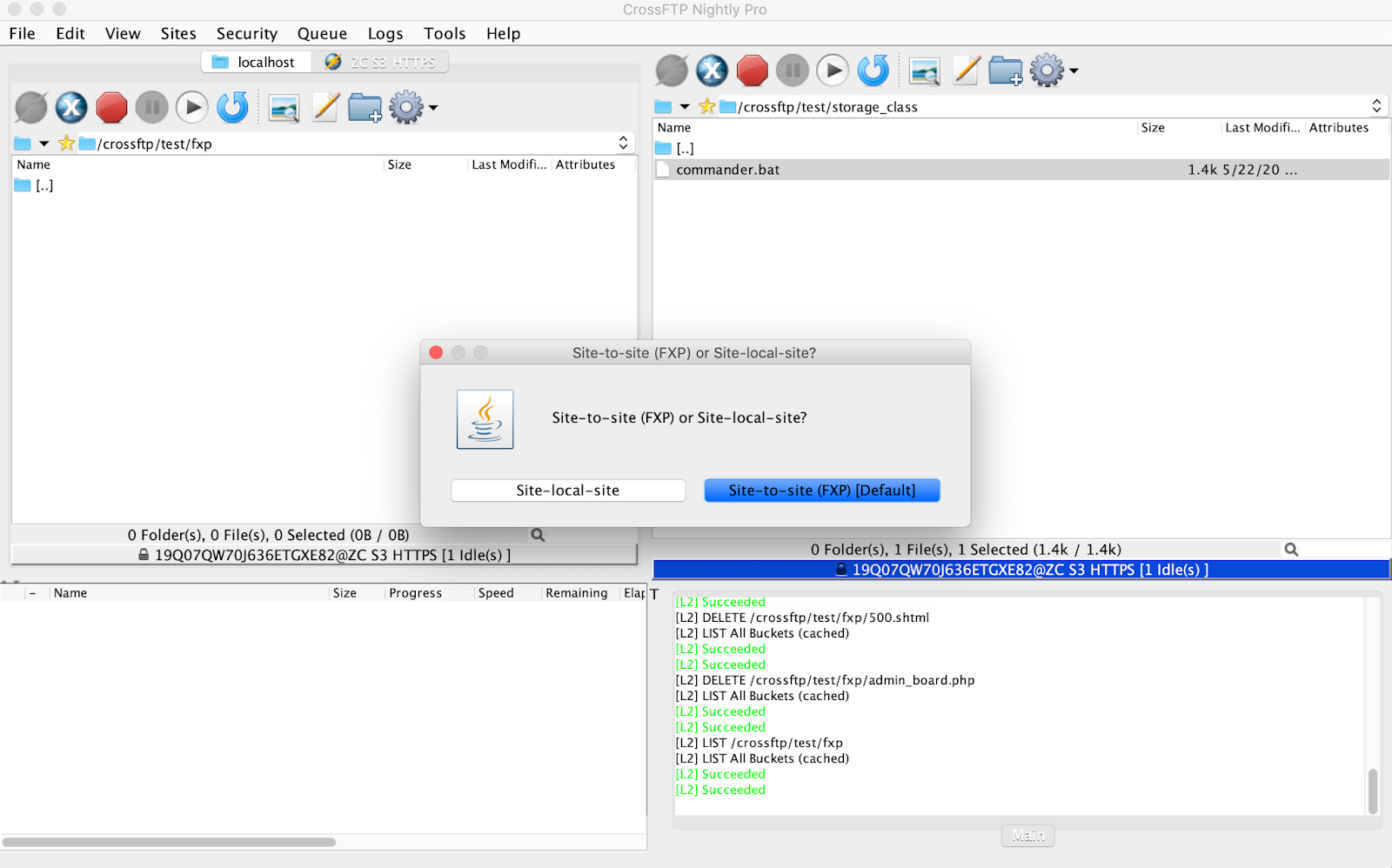Open the View menu

[123, 33]
